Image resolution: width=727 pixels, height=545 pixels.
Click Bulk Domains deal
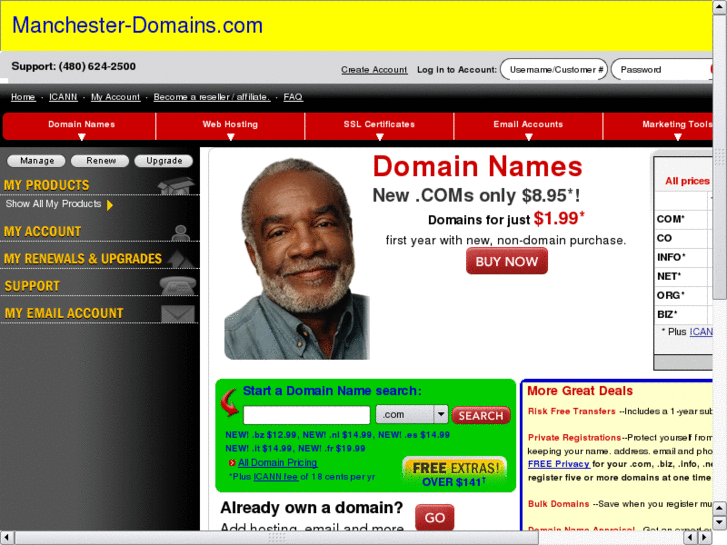click(x=558, y=504)
